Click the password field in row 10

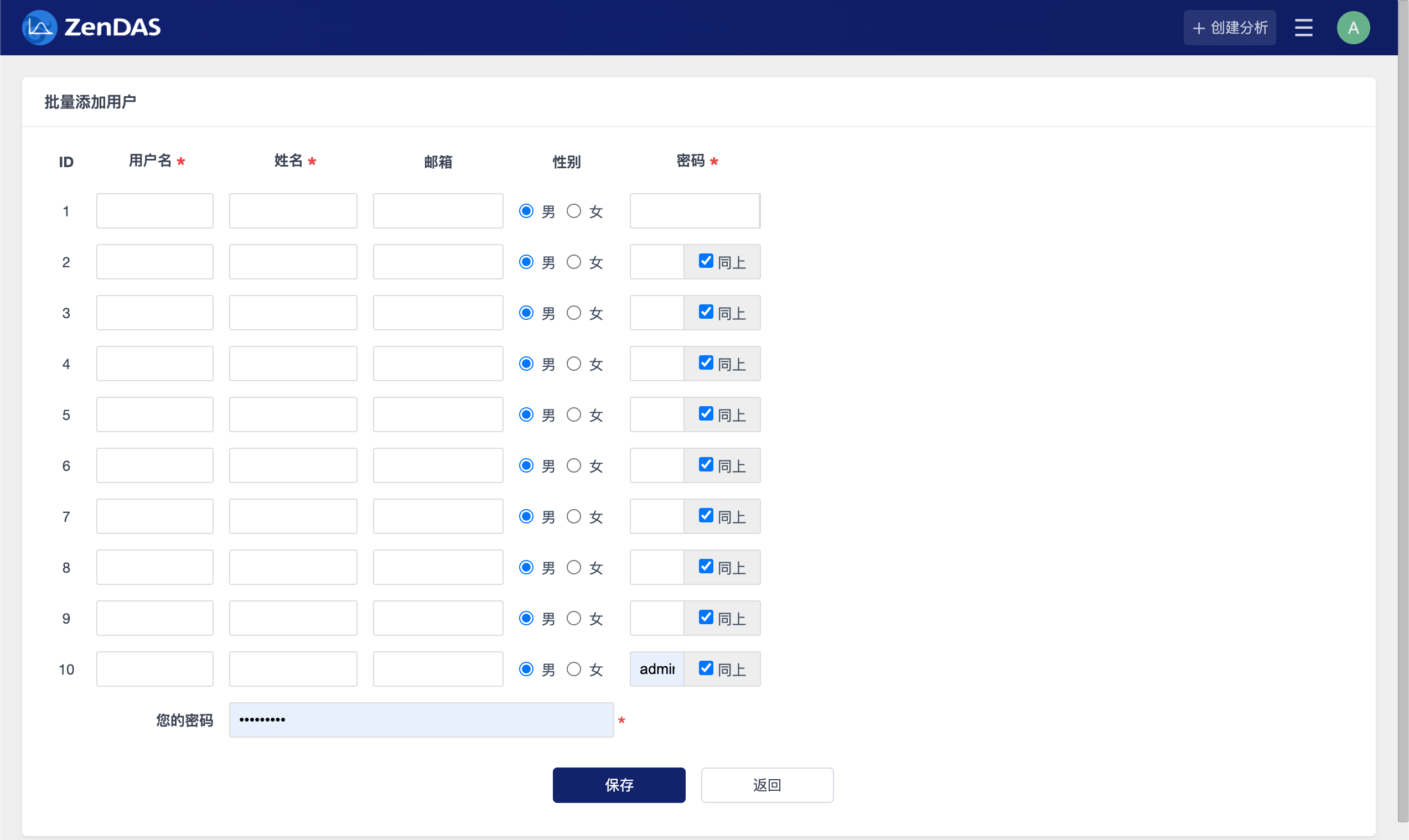657,669
